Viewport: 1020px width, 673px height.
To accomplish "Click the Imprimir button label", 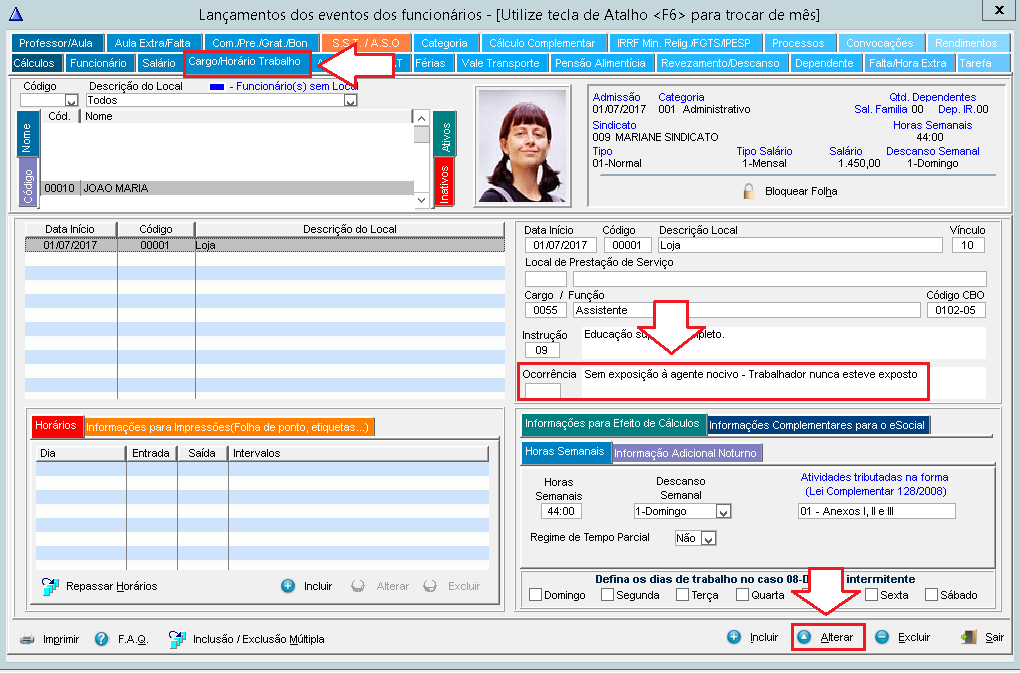I will click(61, 639).
